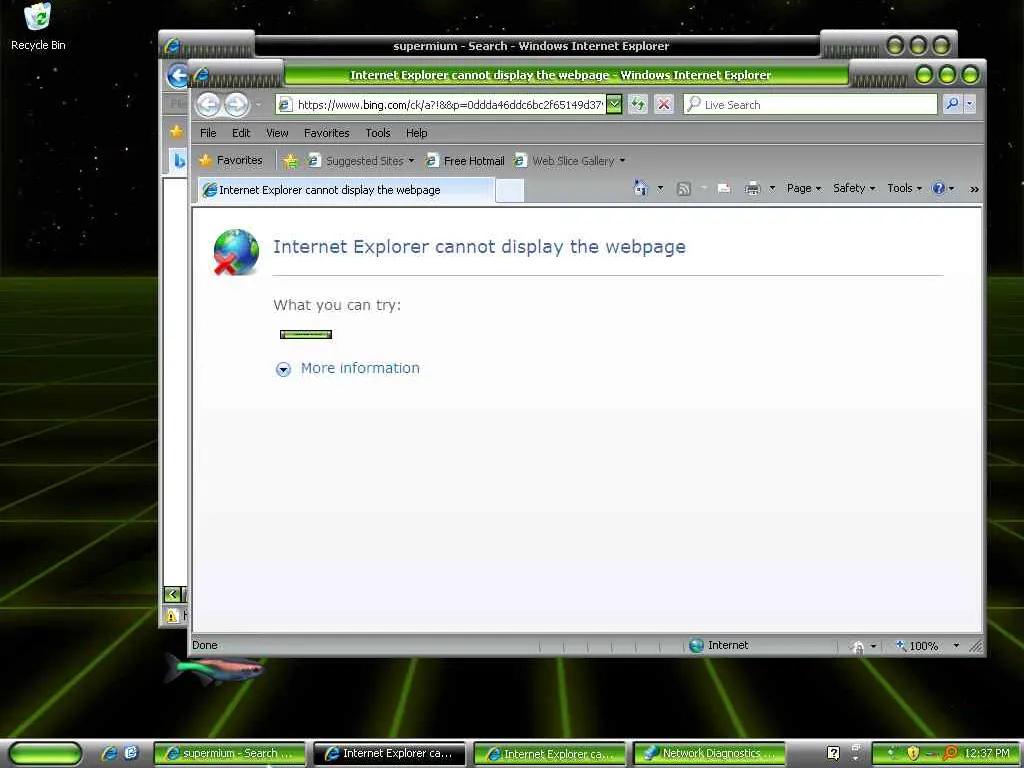Open the address bar dropdown arrow

tap(614, 104)
